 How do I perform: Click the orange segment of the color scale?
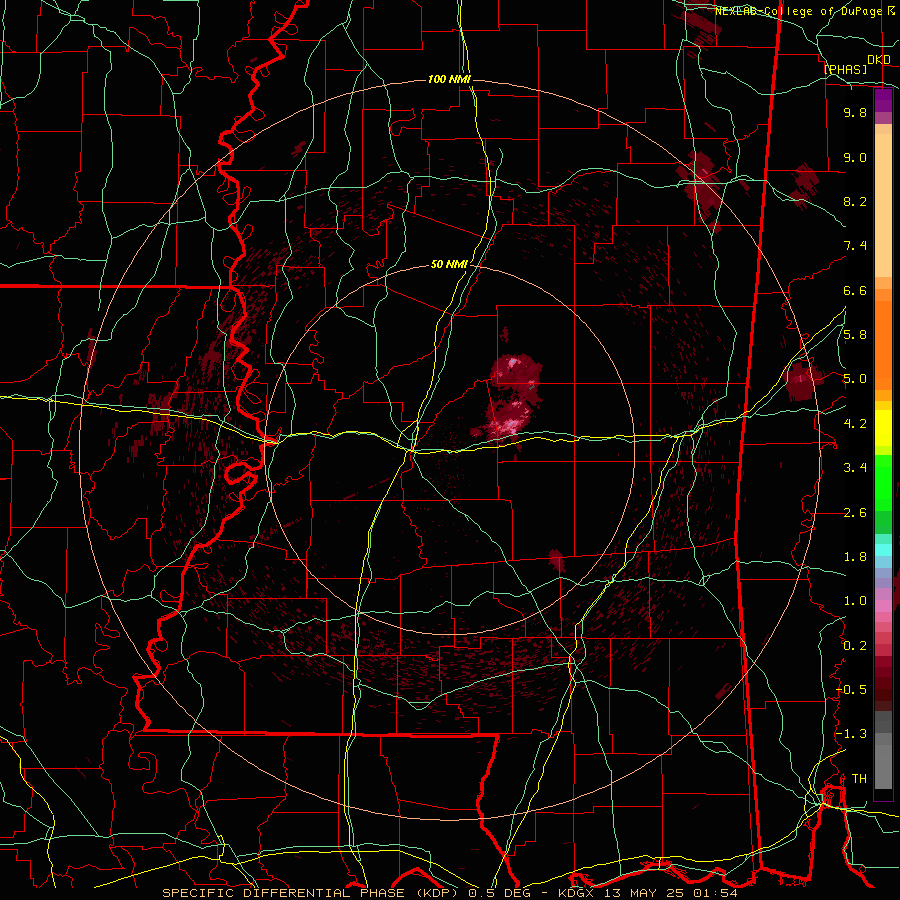tap(883, 344)
